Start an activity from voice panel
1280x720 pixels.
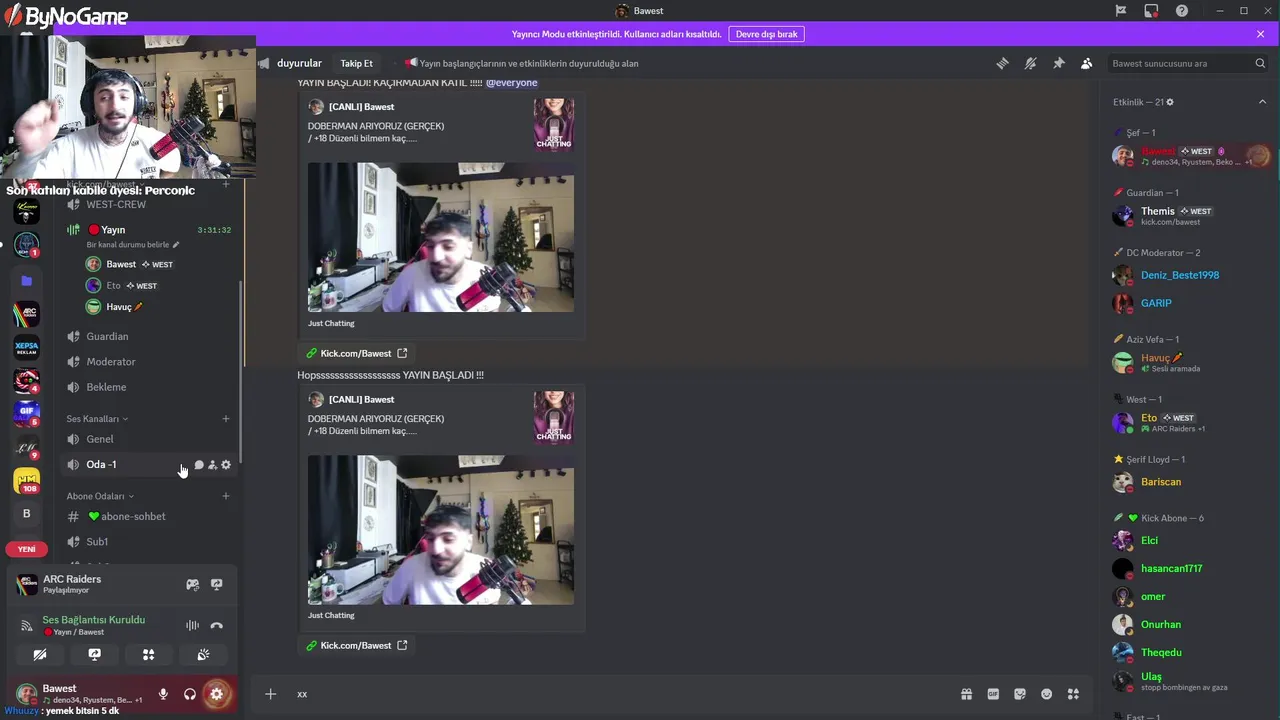(148, 655)
